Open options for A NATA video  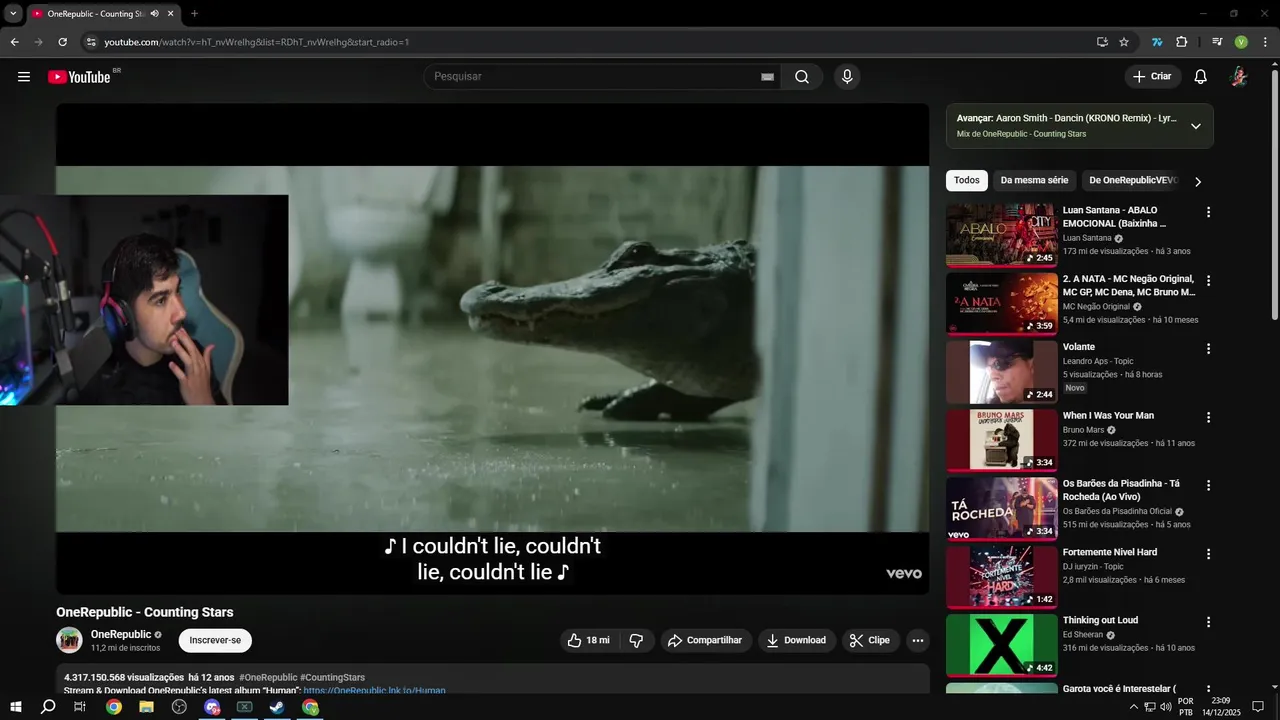[1208, 281]
